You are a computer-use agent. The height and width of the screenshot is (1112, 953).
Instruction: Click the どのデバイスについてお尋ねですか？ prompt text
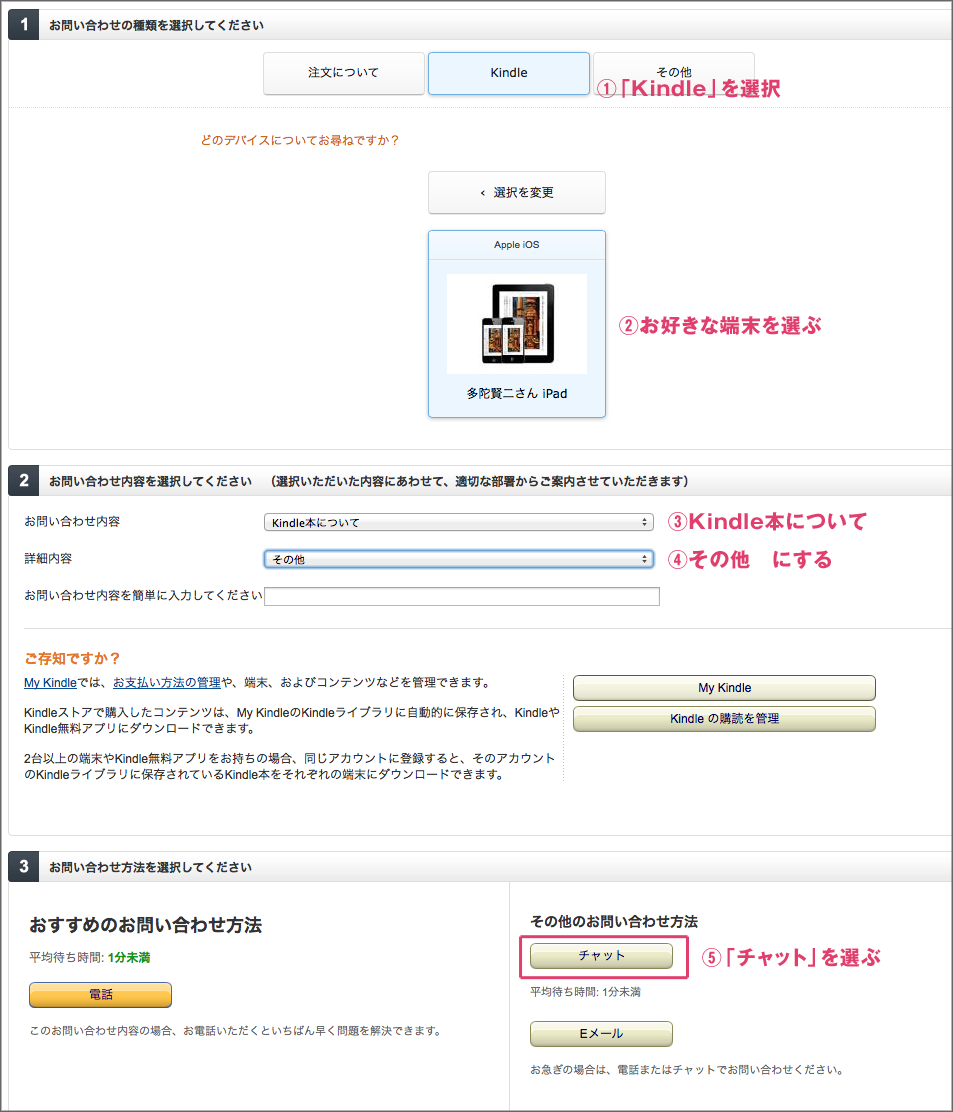[299, 140]
